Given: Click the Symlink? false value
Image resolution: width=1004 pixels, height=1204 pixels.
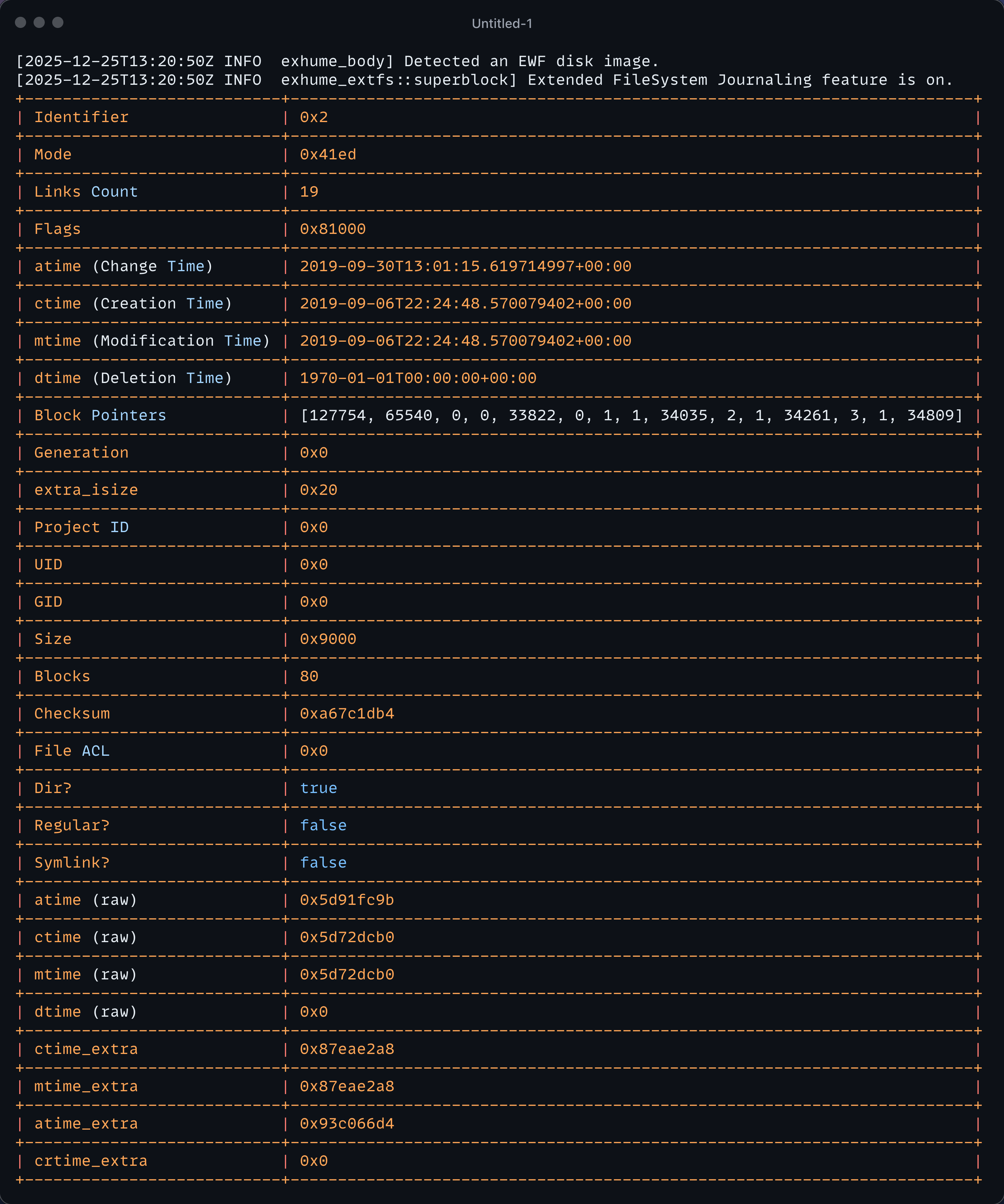Looking at the screenshot, I should point(323,863).
